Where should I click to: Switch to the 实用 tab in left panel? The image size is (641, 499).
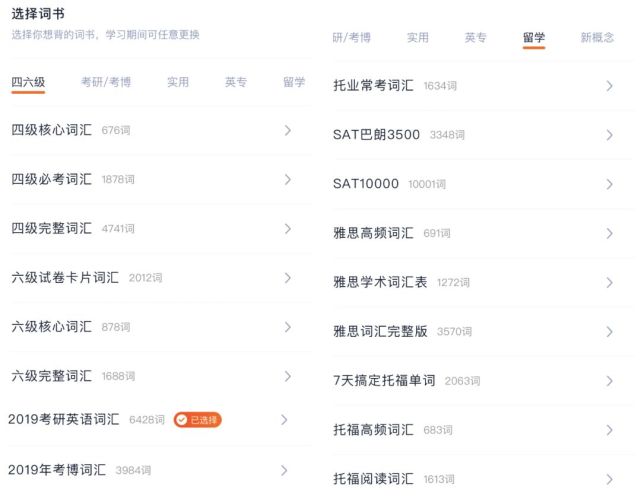tap(178, 82)
